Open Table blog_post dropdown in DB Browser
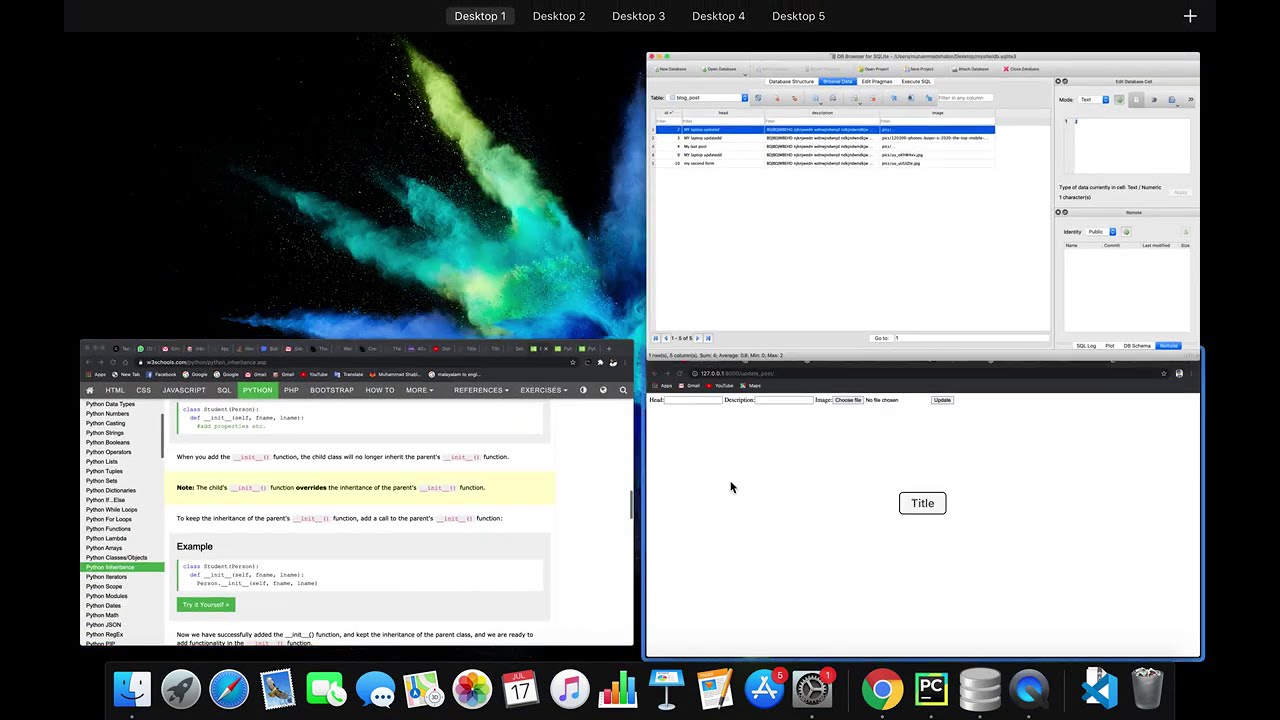This screenshot has height=720, width=1280. (708, 98)
